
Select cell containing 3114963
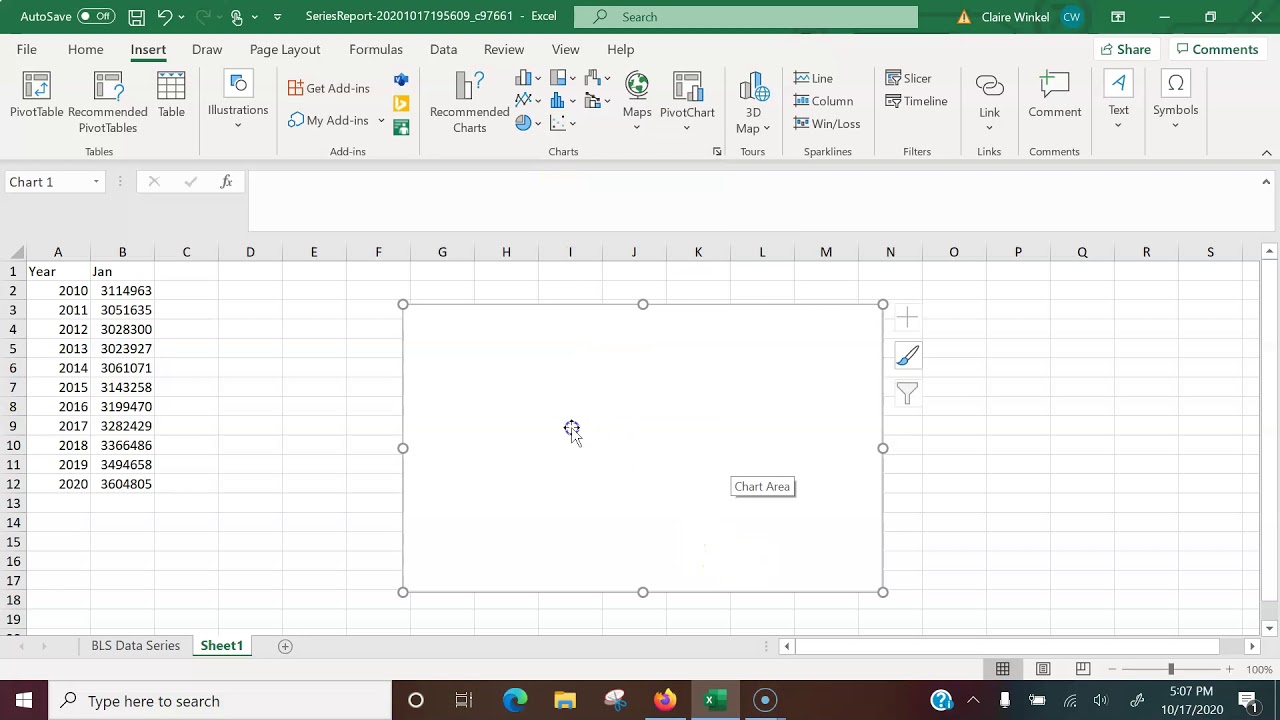coord(123,291)
